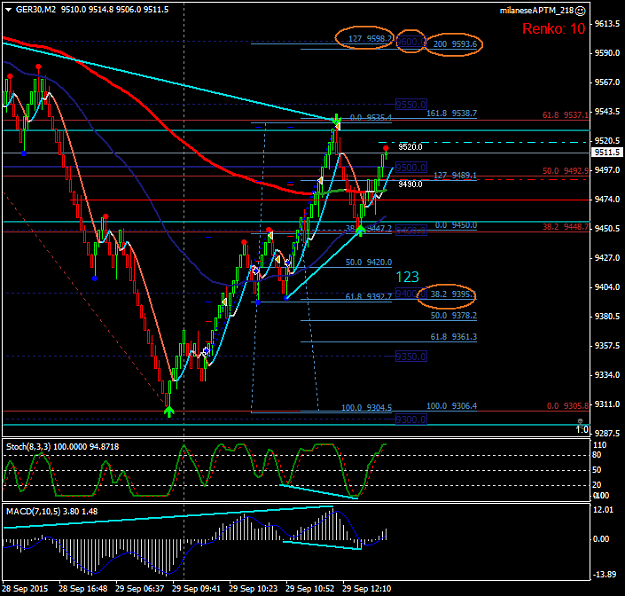Click the 29 Sep 10:23 time axis label

[x=253, y=588]
